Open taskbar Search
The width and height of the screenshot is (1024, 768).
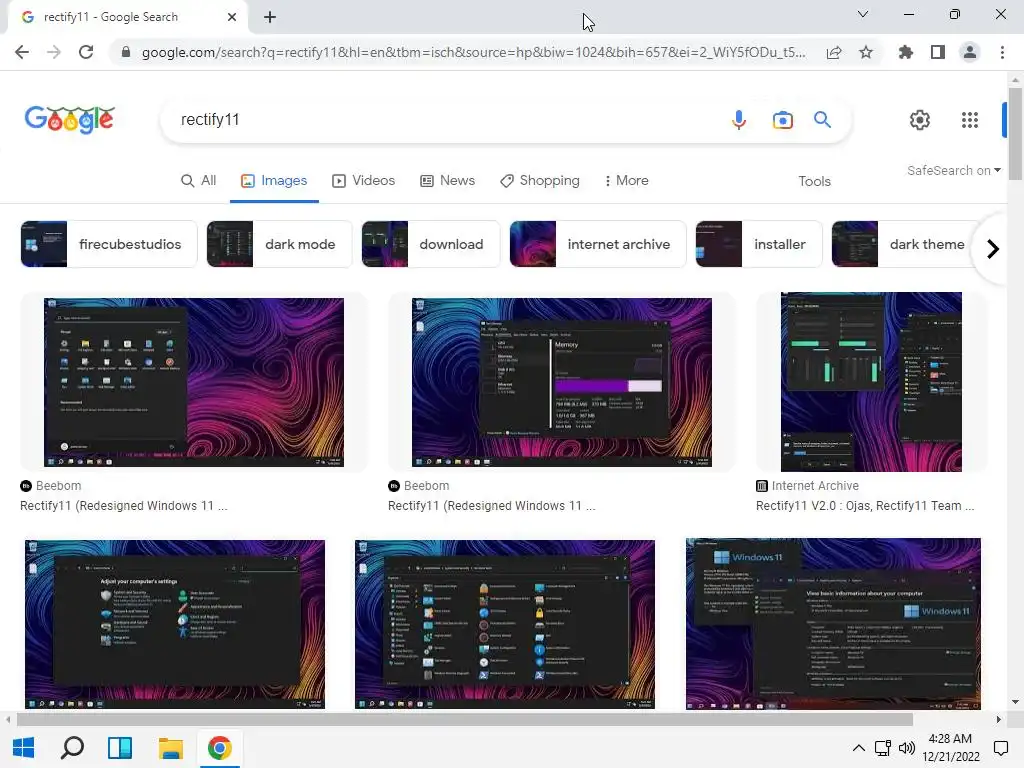click(72, 748)
